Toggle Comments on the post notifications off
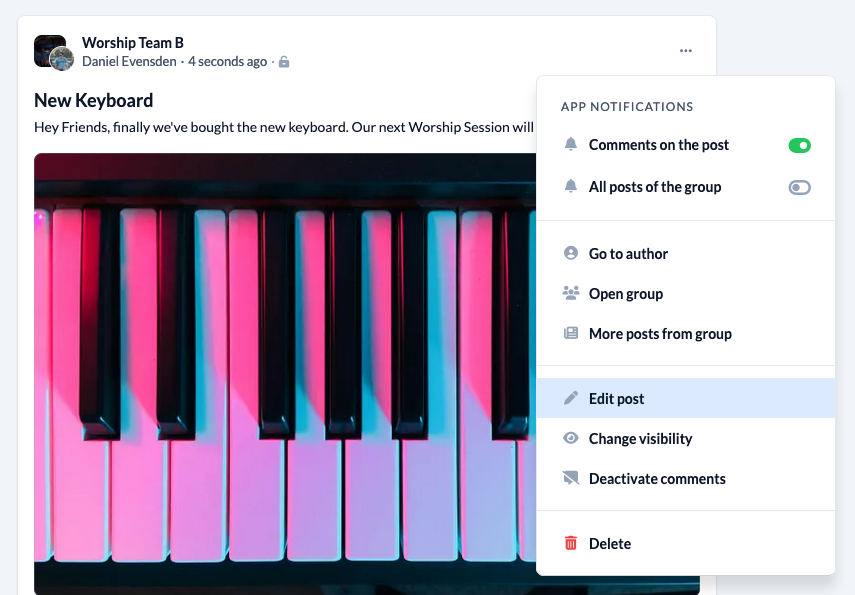 799,146
